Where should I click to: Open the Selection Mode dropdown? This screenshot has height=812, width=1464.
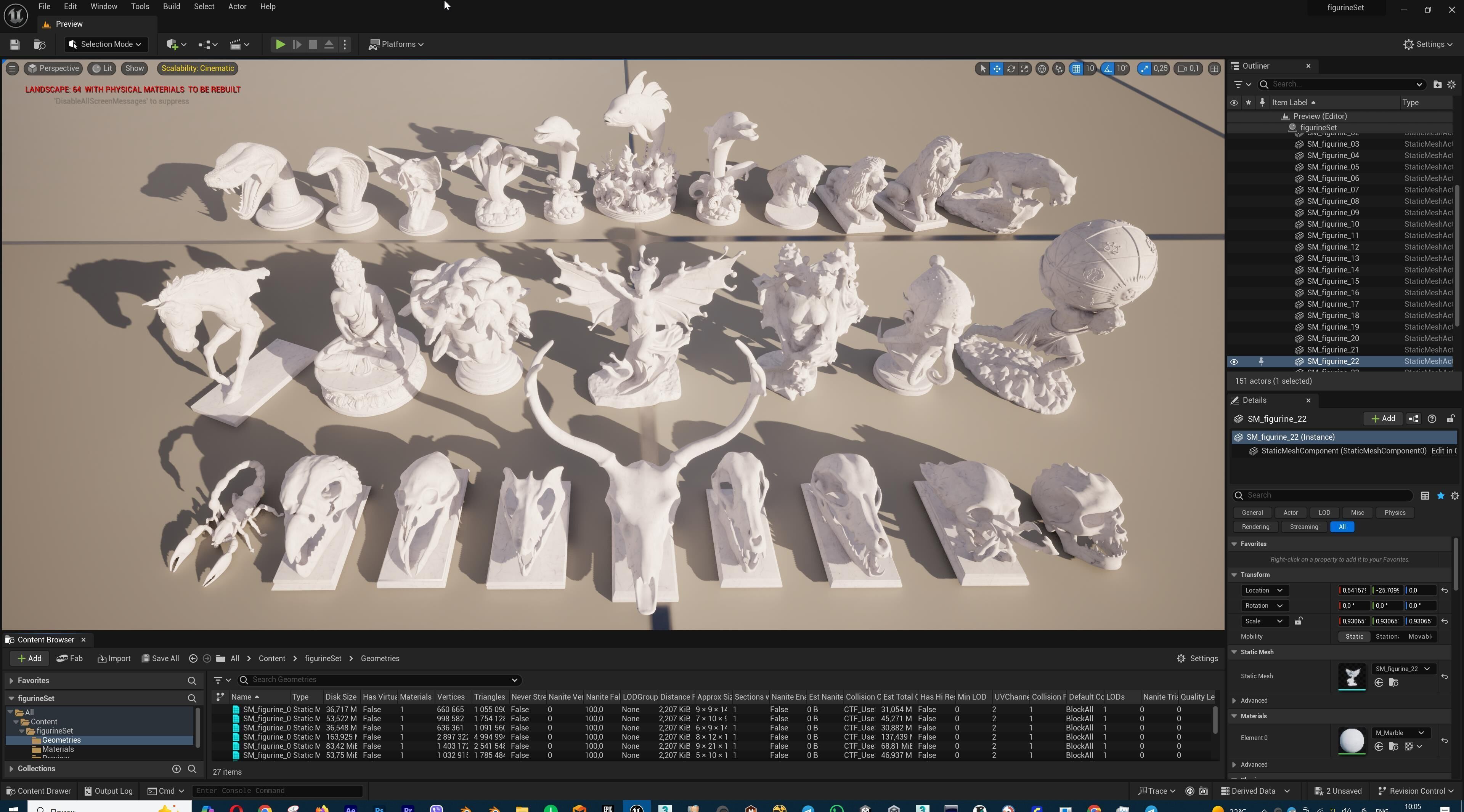pos(106,44)
